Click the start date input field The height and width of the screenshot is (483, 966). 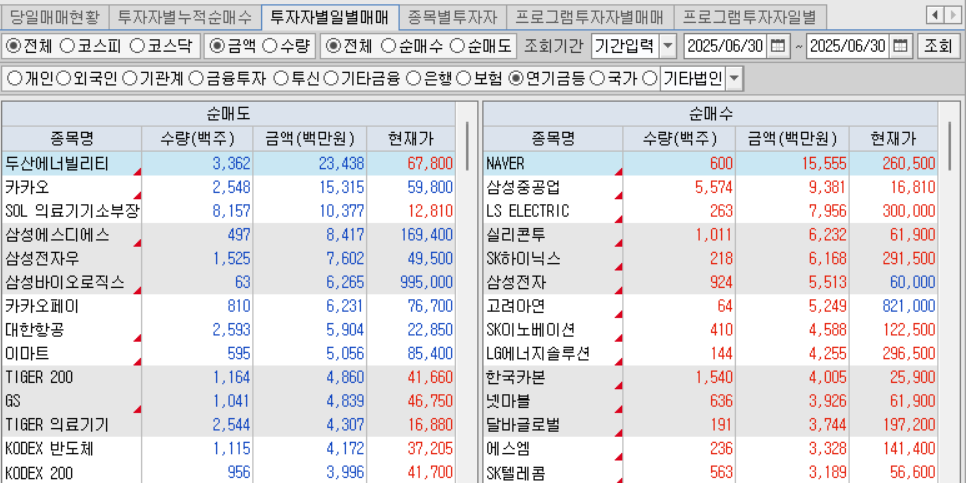(726, 46)
